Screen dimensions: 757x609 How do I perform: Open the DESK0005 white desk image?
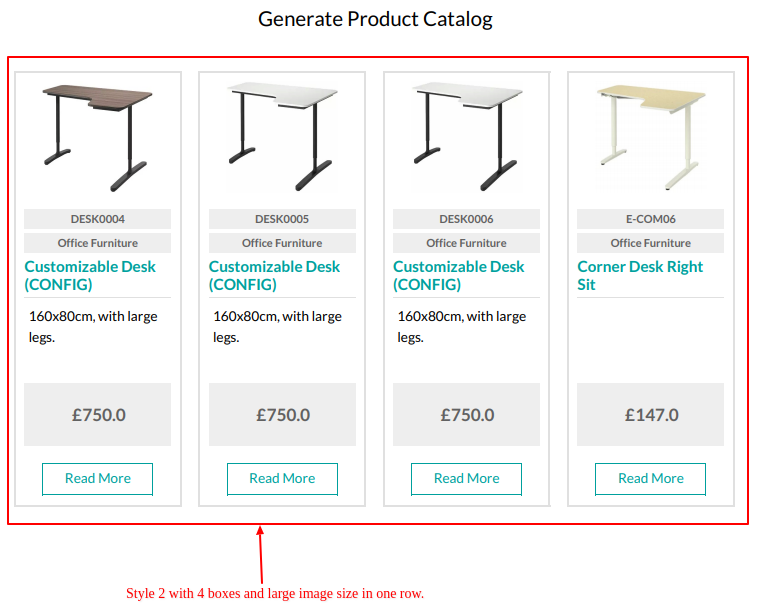tap(282, 138)
